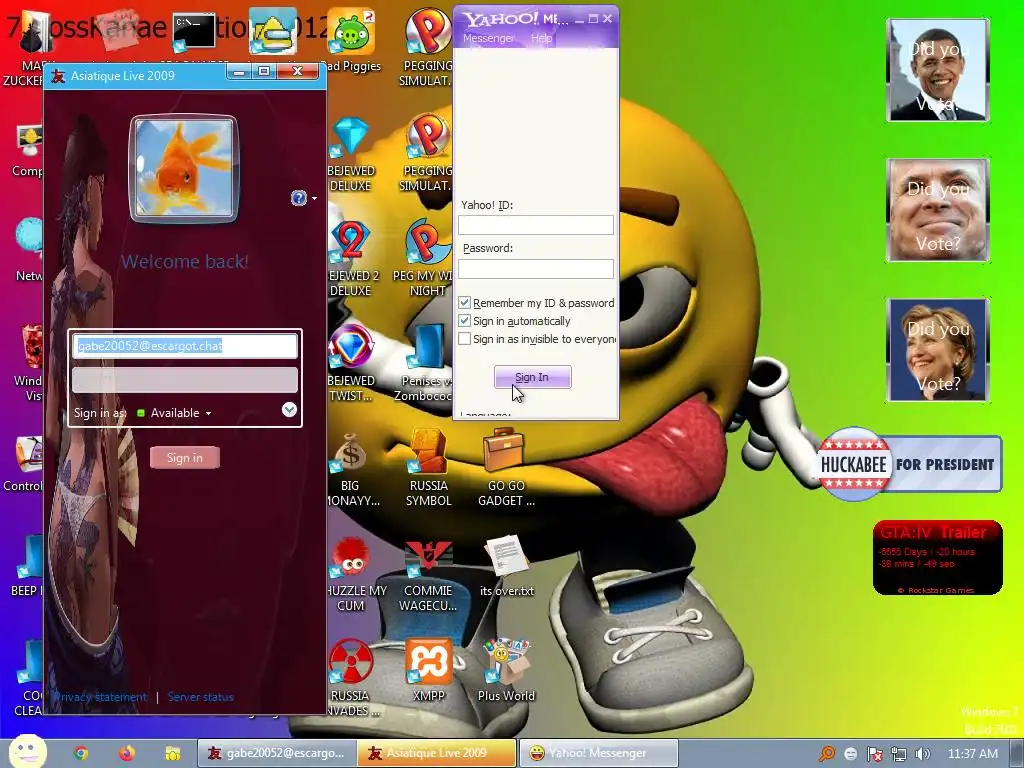The image size is (1024, 768).
Task: Switch to gabe20052@escargo taskbar window
Action: click(277, 753)
